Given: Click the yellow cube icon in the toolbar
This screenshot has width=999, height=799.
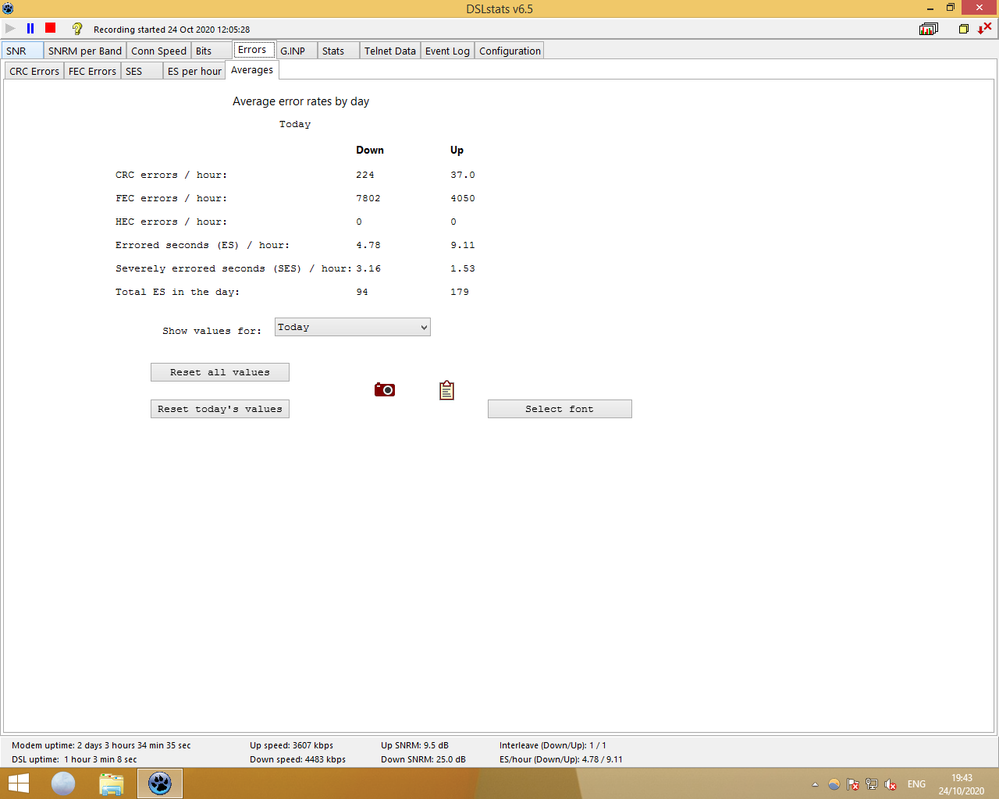Looking at the screenshot, I should [964, 29].
